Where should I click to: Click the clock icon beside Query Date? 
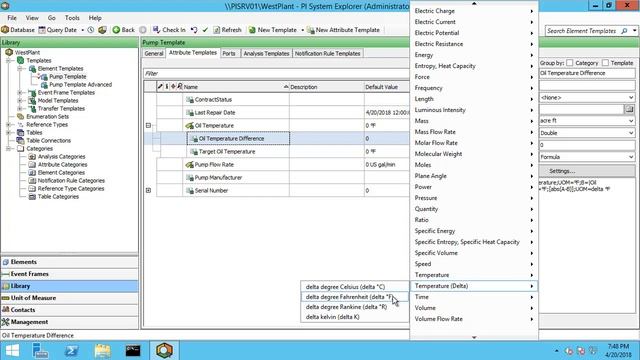tap(91, 30)
